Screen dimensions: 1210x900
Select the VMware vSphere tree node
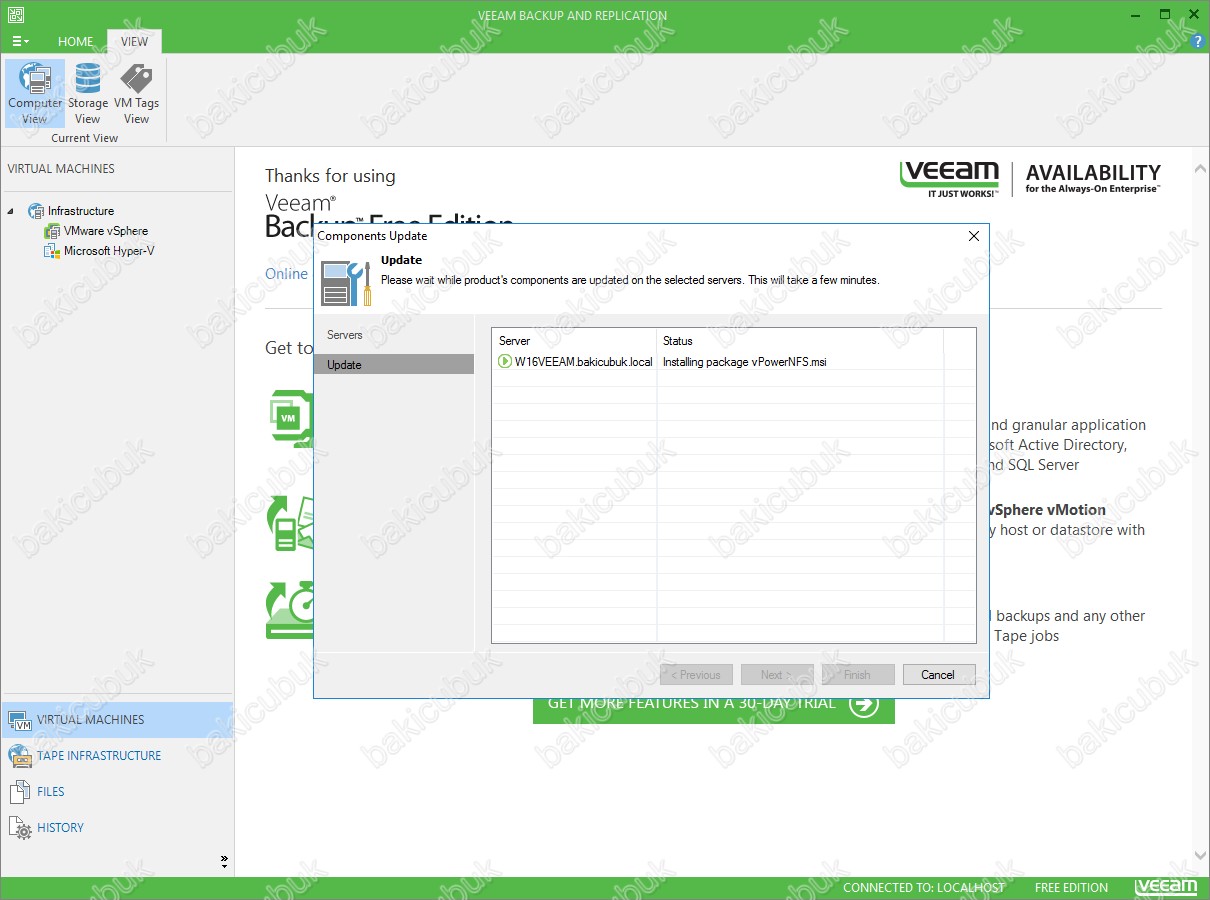(105, 231)
